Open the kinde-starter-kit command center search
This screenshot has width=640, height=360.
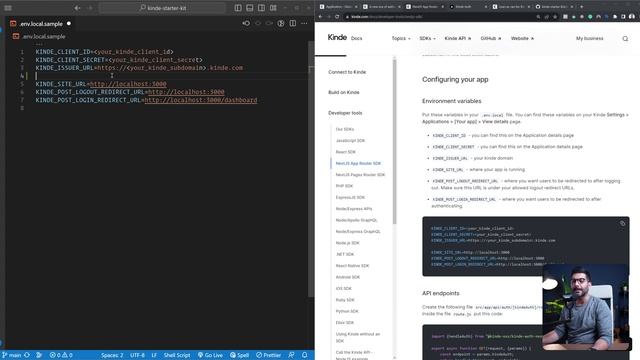[162, 8]
